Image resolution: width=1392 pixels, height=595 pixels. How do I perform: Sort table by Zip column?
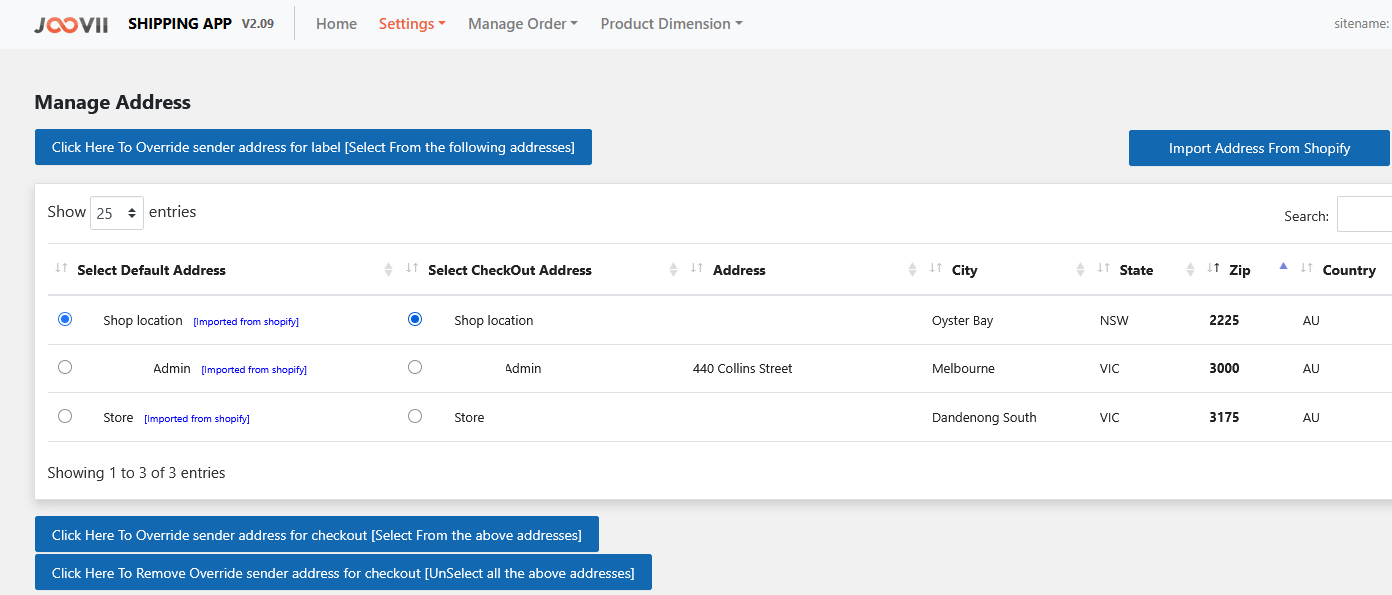click(1239, 270)
